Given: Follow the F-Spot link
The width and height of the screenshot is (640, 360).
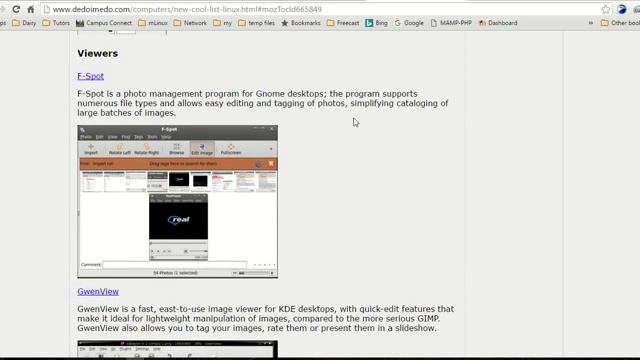Looking at the screenshot, I should [91, 76].
